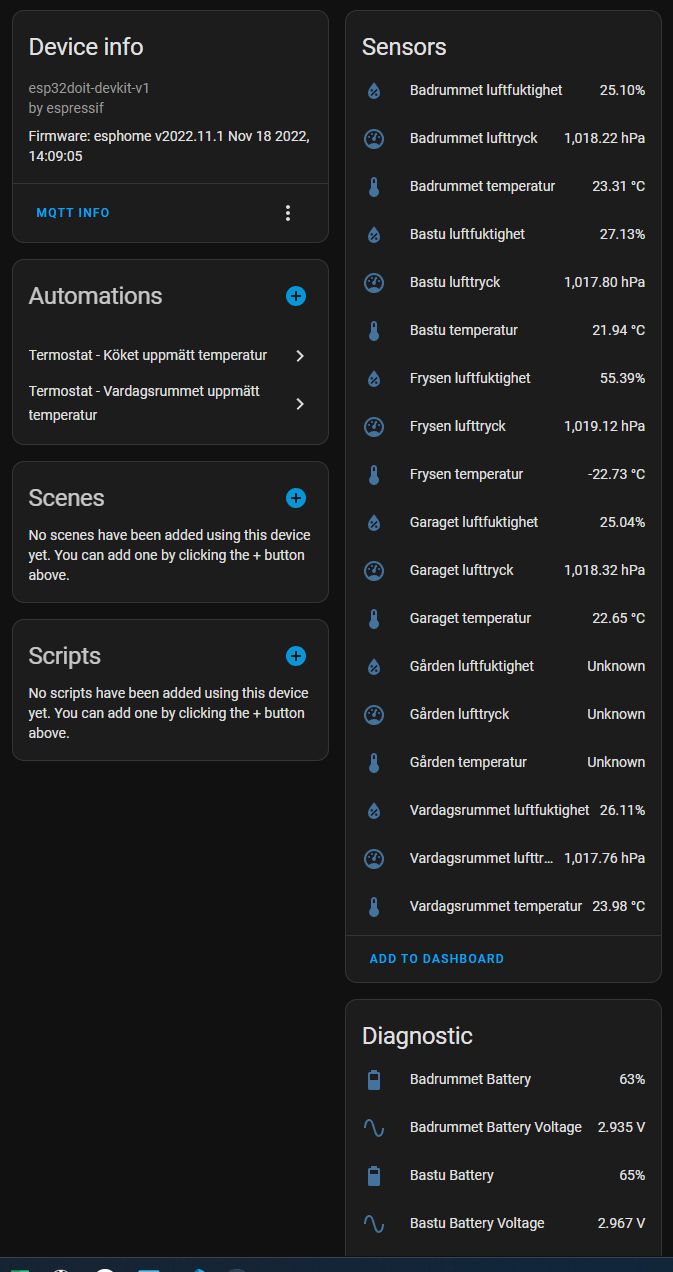The image size is (673, 1272).
Task: Click the Garaget temperatur thermometer icon
Action: 374,618
